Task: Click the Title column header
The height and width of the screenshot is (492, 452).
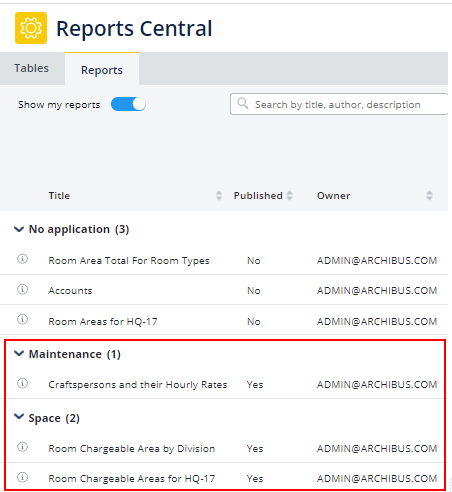Action: [59, 196]
